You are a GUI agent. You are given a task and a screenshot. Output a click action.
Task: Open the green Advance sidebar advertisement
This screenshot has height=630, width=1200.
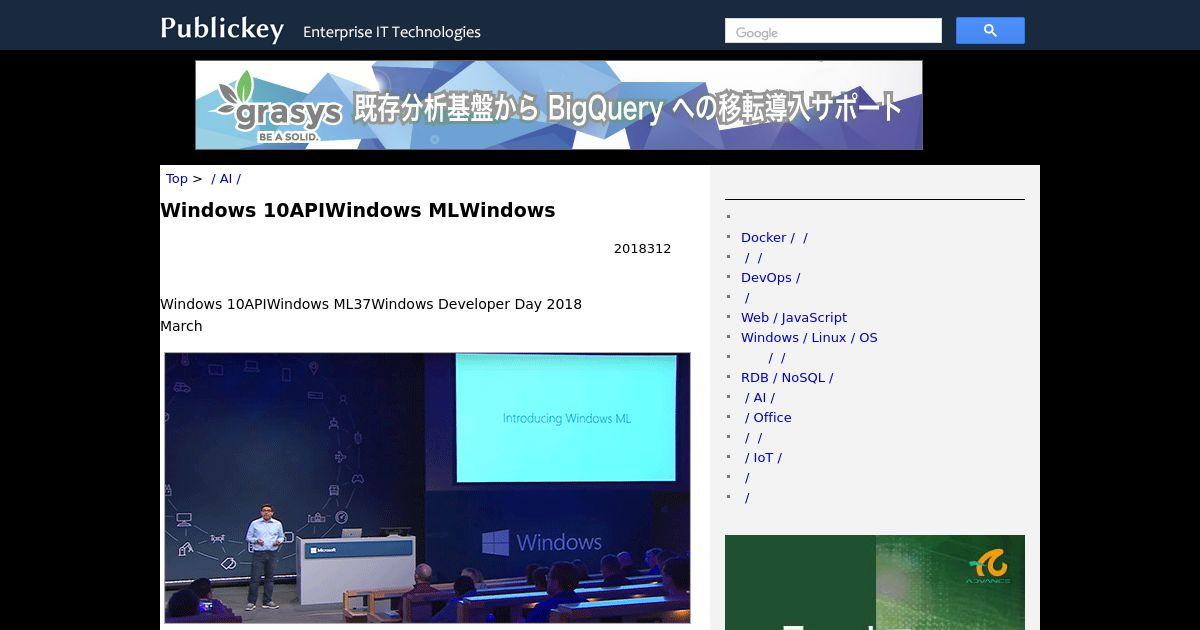pyautogui.click(x=875, y=582)
